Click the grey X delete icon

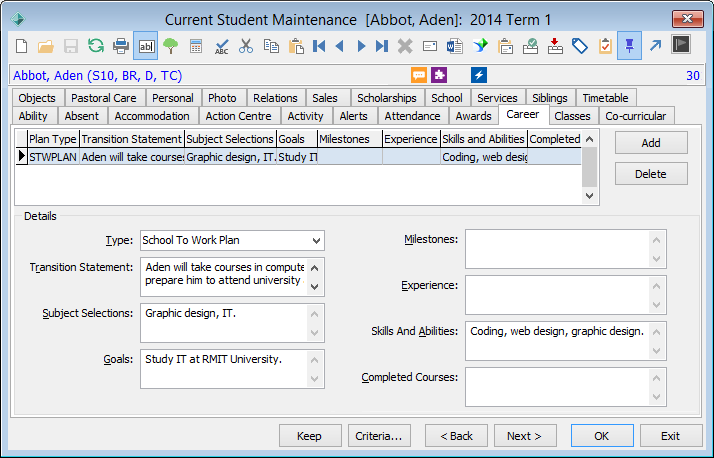click(405, 46)
